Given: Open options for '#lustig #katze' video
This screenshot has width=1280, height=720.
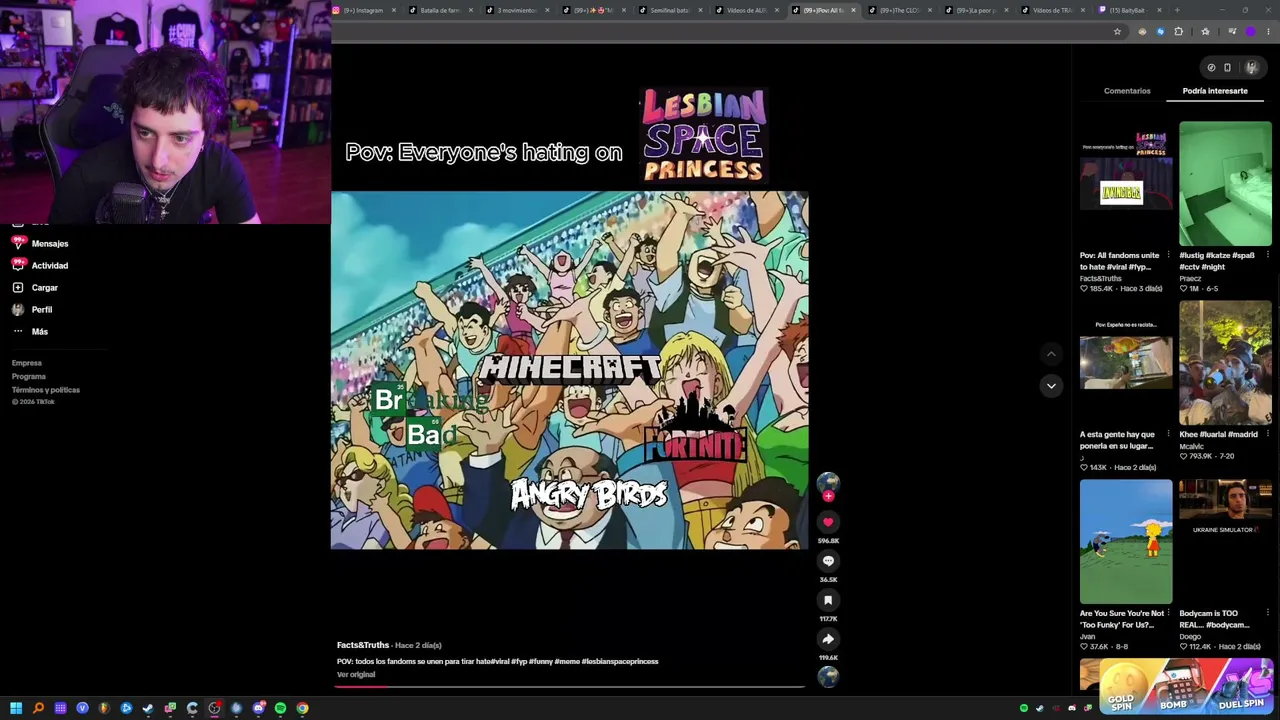Looking at the screenshot, I should point(1267,256).
